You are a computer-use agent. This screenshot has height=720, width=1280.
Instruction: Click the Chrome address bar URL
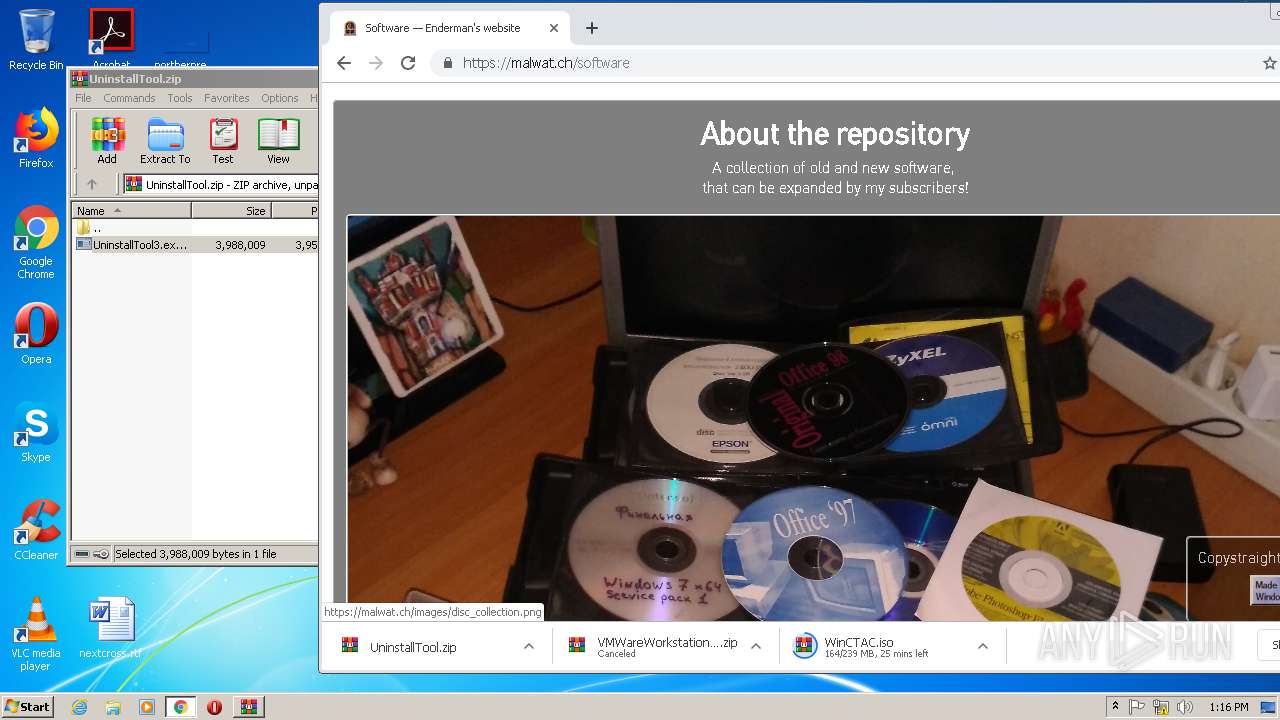[x=546, y=63]
